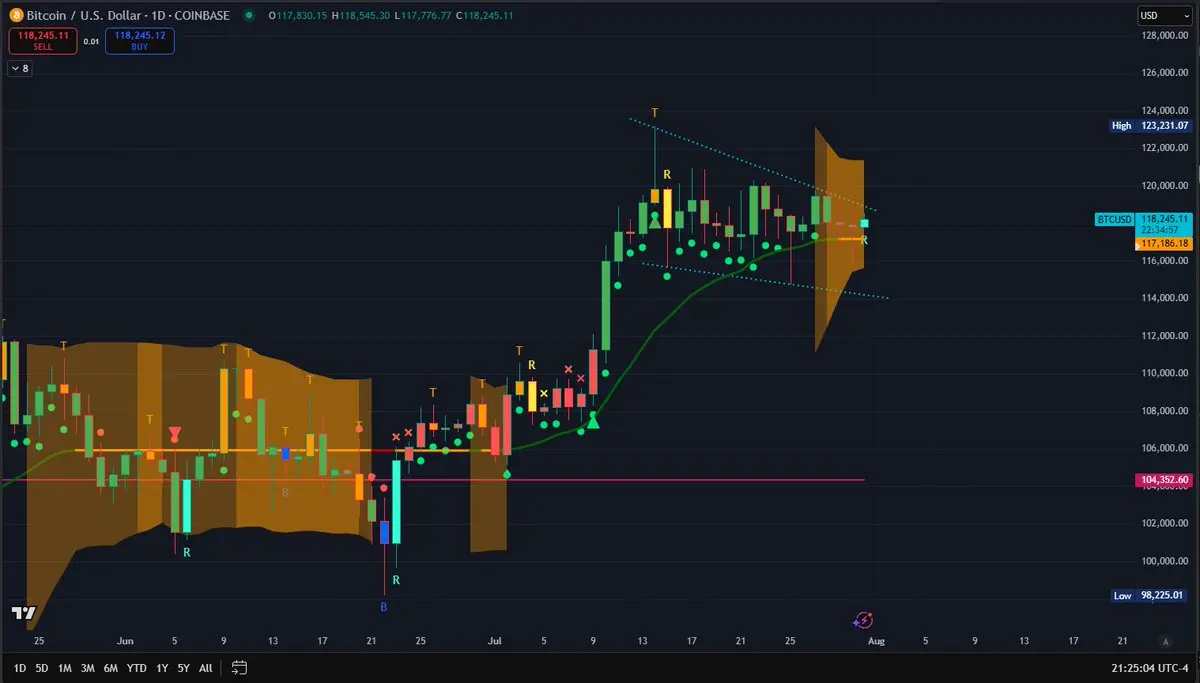Click the TradingView logo on the chart
The width and height of the screenshot is (1200, 683).
24,613
